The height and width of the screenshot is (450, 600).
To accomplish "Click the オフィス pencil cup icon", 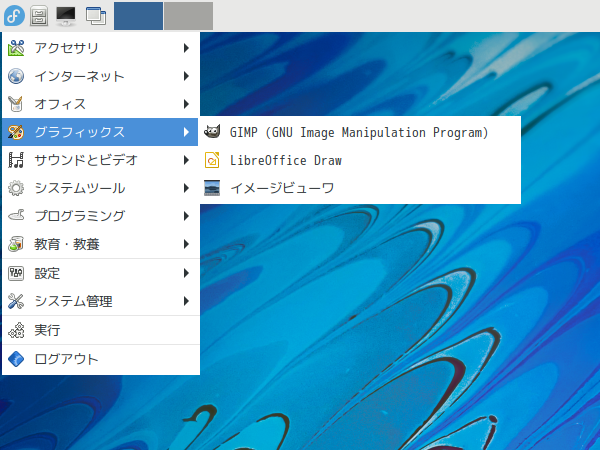I will pyautogui.click(x=16, y=104).
